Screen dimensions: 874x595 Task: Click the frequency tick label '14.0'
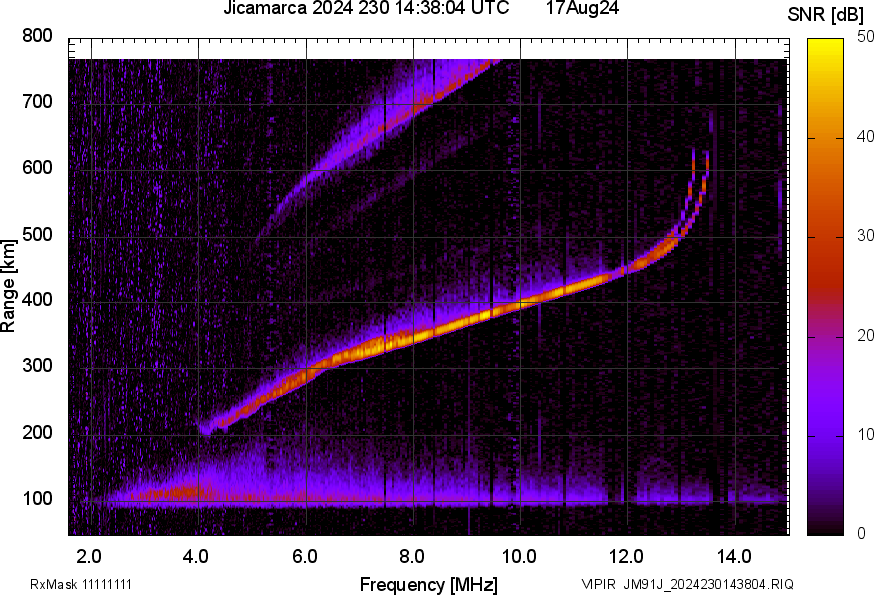pyautogui.click(x=734, y=556)
